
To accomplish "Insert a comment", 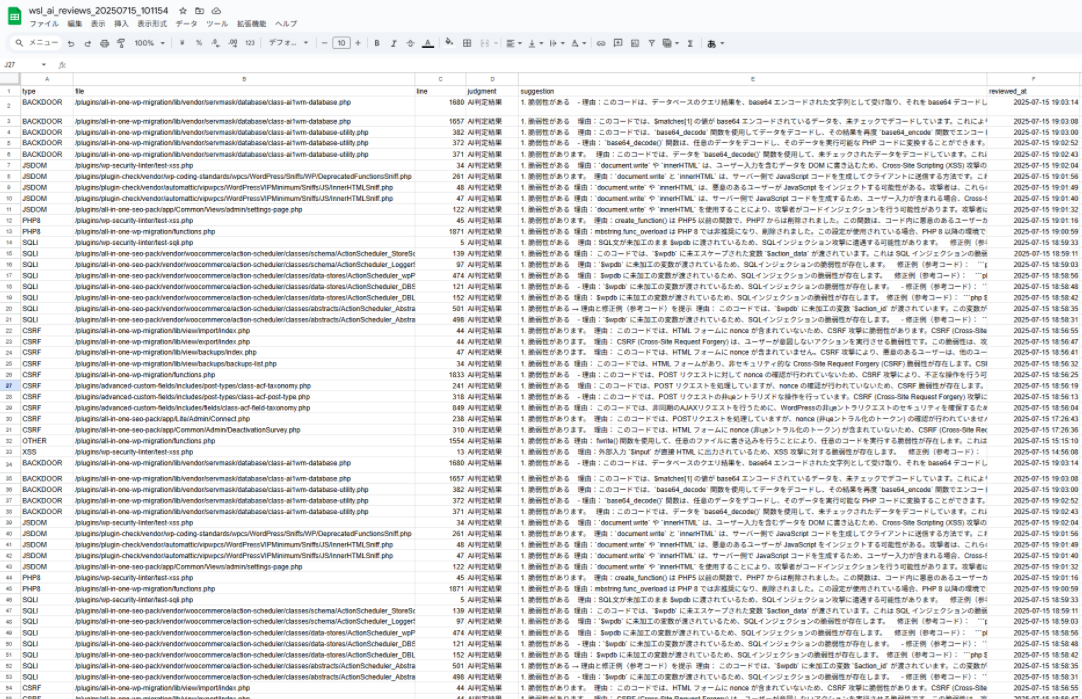I will tap(618, 43).
